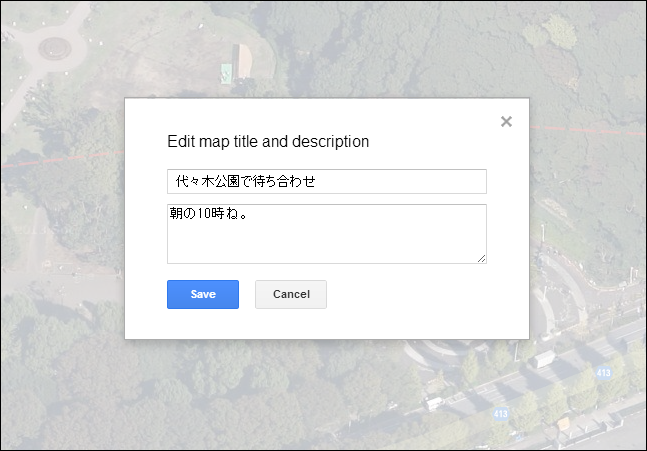Click the large white box truck on the road
Image resolution: width=647 pixels, height=451 pixels.
point(544,358)
